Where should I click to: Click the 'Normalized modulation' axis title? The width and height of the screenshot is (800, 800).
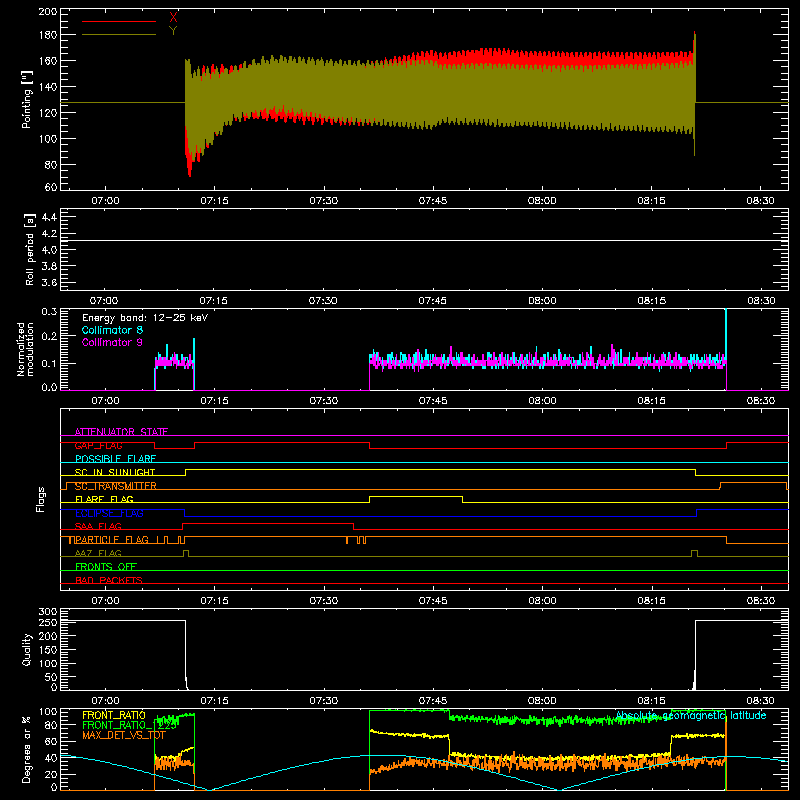point(26,349)
